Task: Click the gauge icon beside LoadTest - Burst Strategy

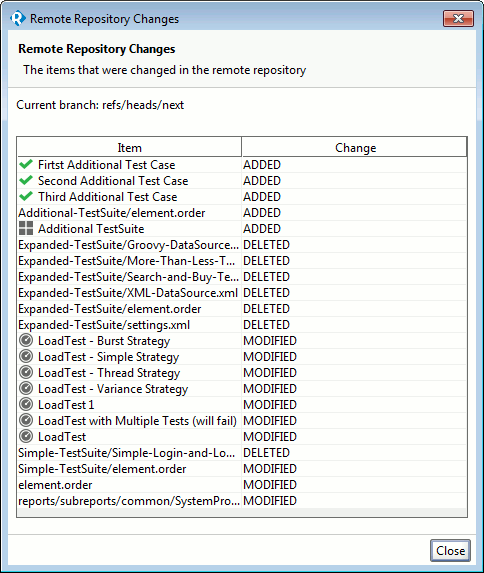Action: (x=26, y=341)
